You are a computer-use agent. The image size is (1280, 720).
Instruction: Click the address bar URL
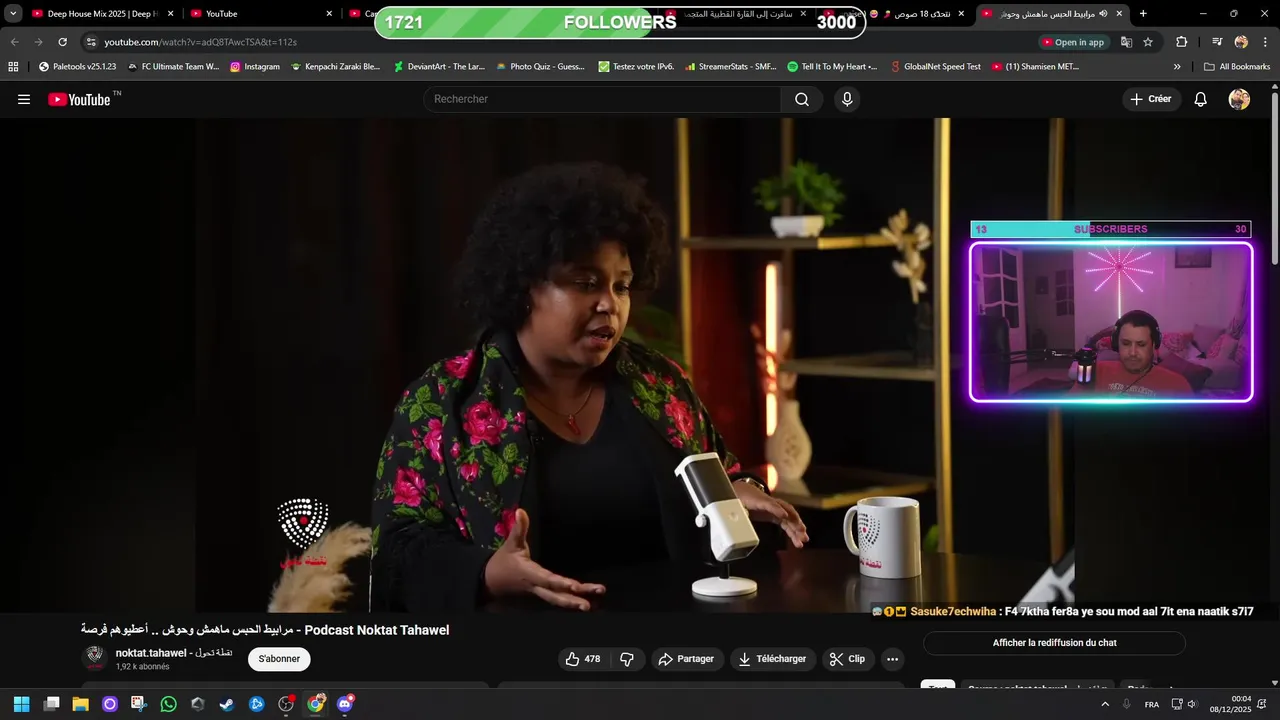(200, 42)
